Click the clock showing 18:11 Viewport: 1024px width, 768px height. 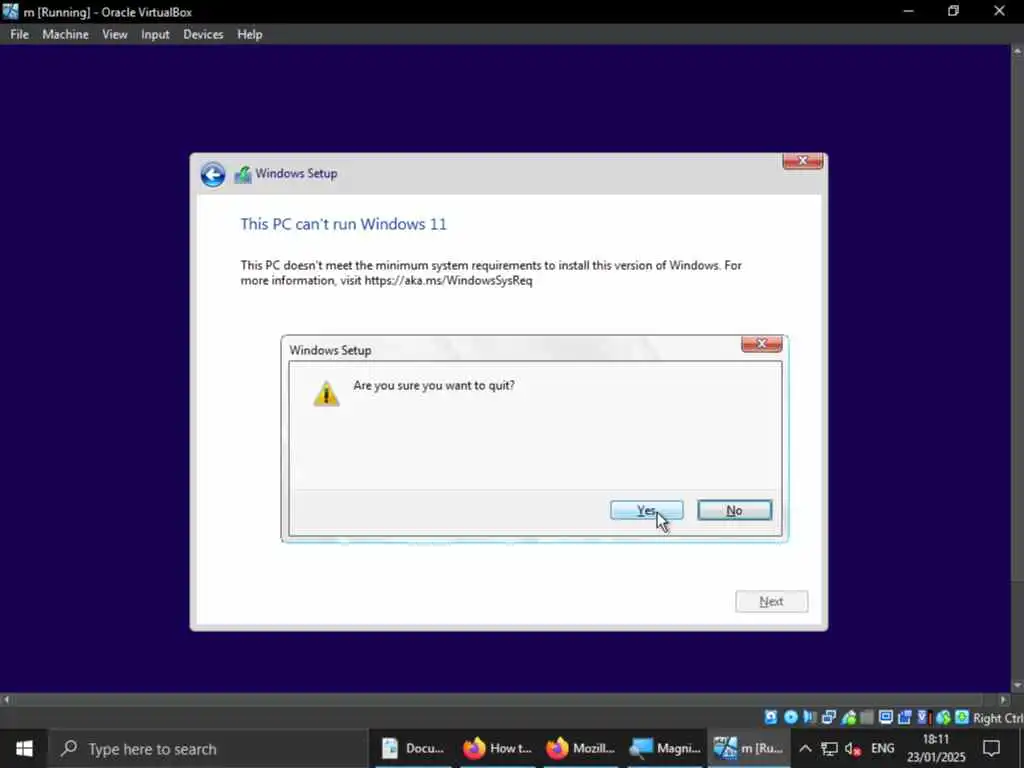[935, 739]
